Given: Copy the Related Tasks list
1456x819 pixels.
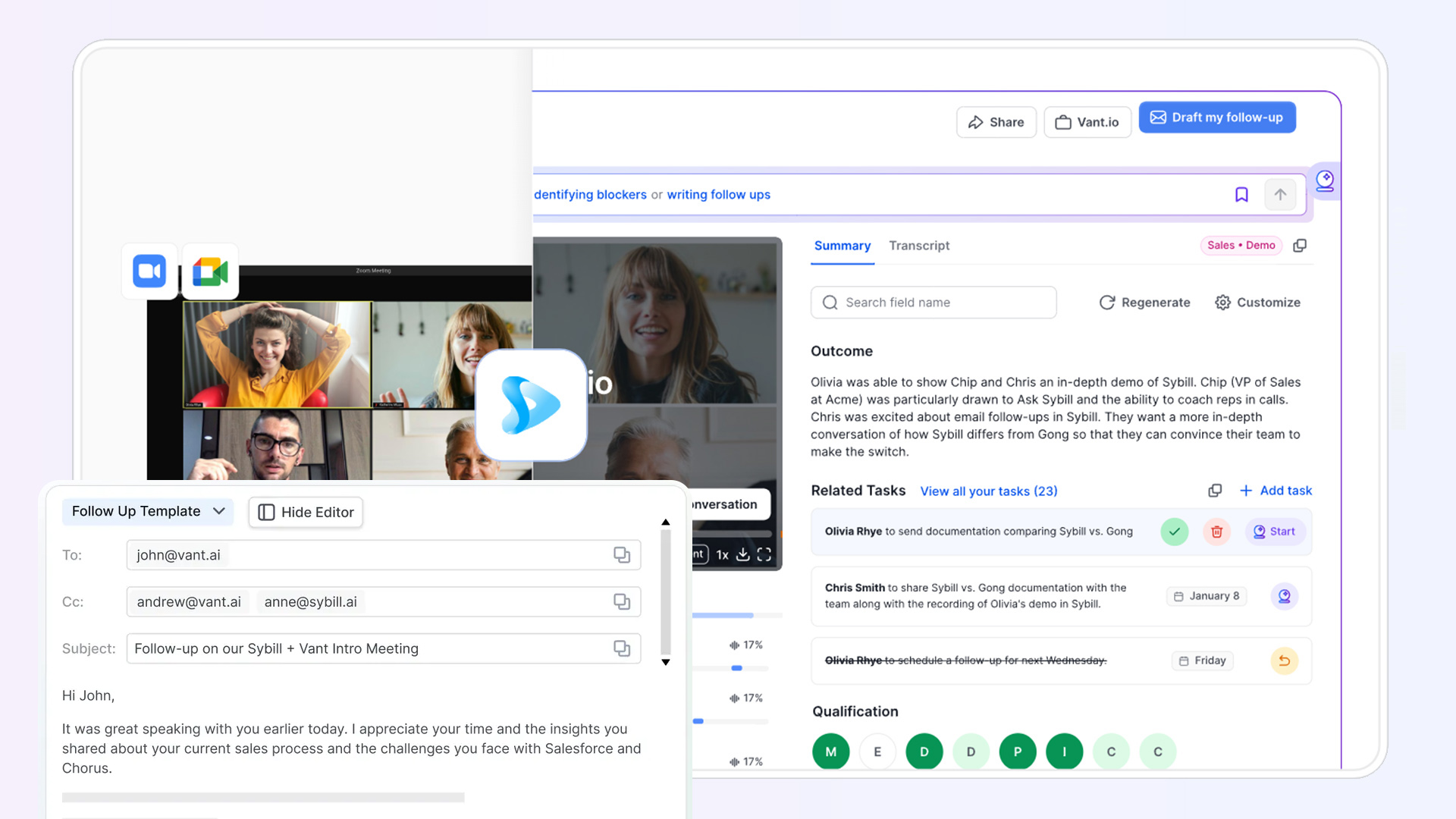Looking at the screenshot, I should click(x=1215, y=491).
